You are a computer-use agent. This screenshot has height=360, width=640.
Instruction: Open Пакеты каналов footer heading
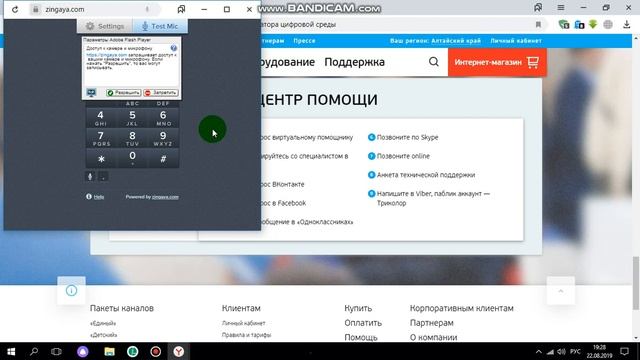[122, 308]
